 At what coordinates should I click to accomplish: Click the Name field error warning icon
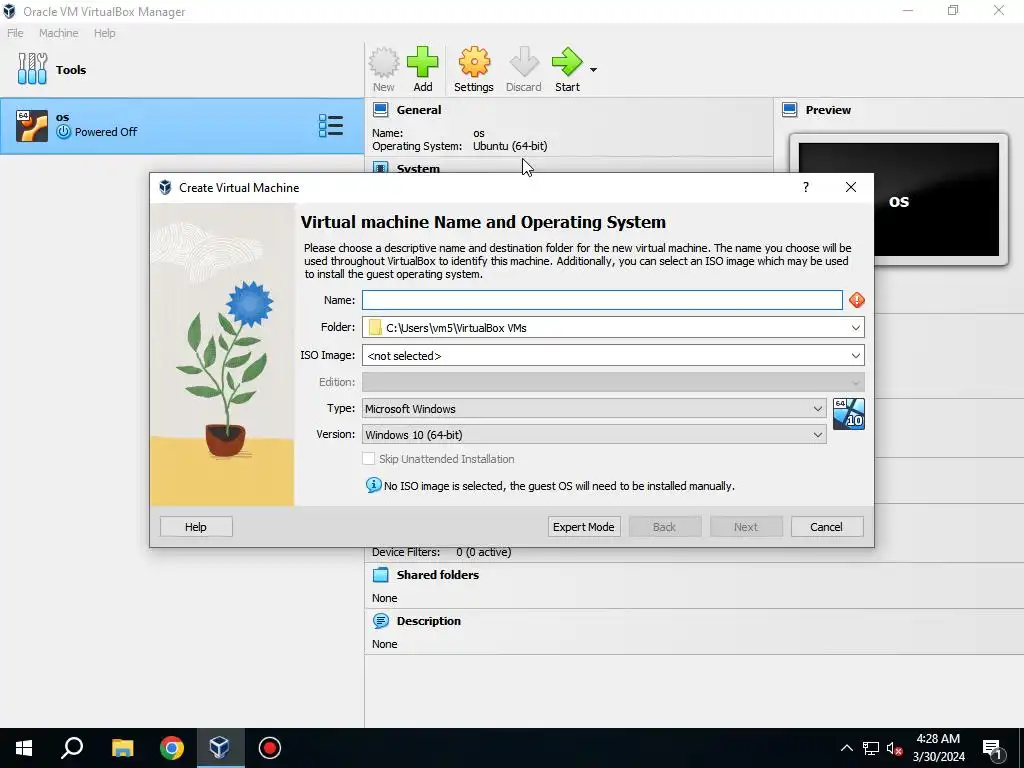(x=856, y=300)
